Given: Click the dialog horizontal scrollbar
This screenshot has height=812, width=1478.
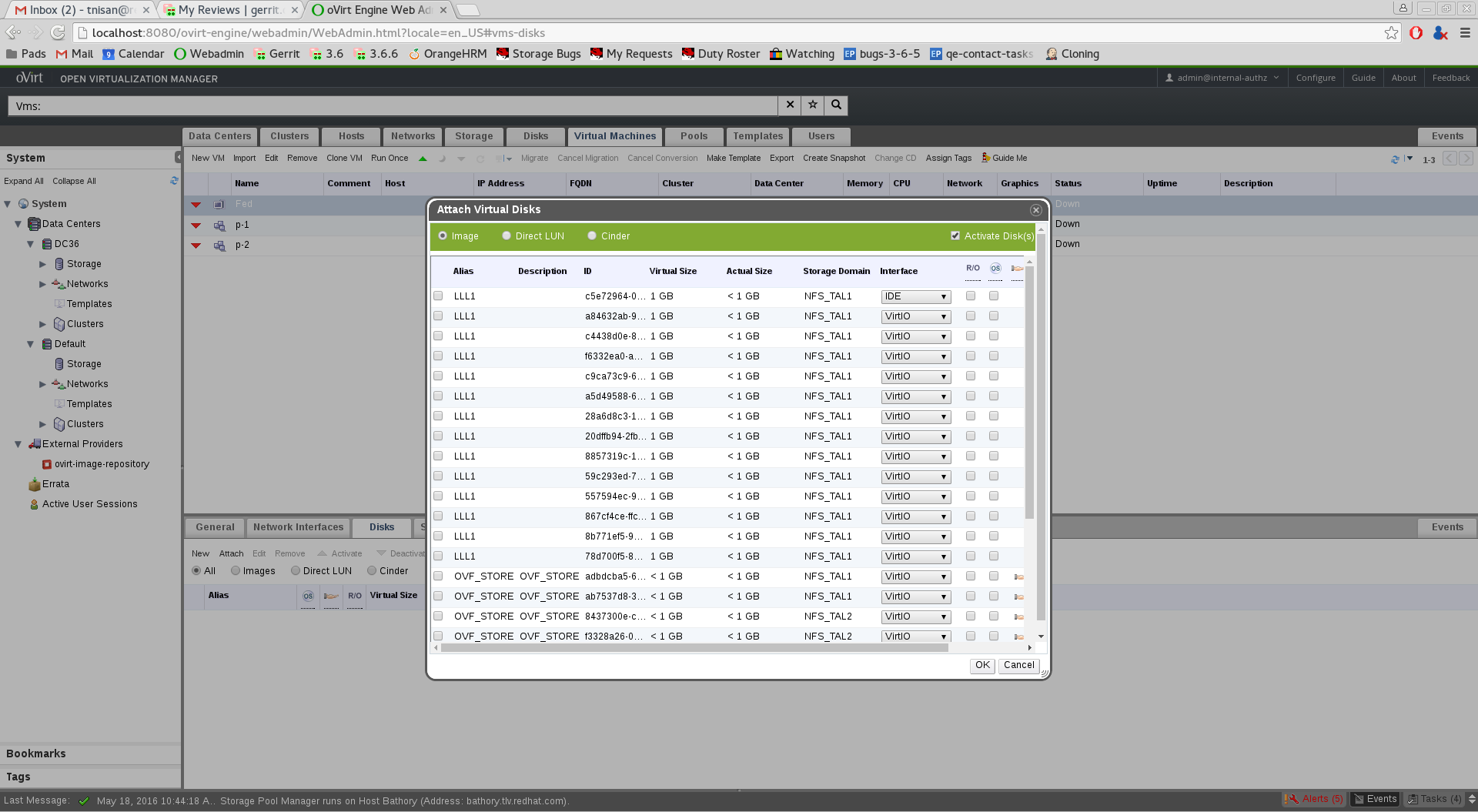Looking at the screenshot, I should pyautogui.click(x=693, y=648).
